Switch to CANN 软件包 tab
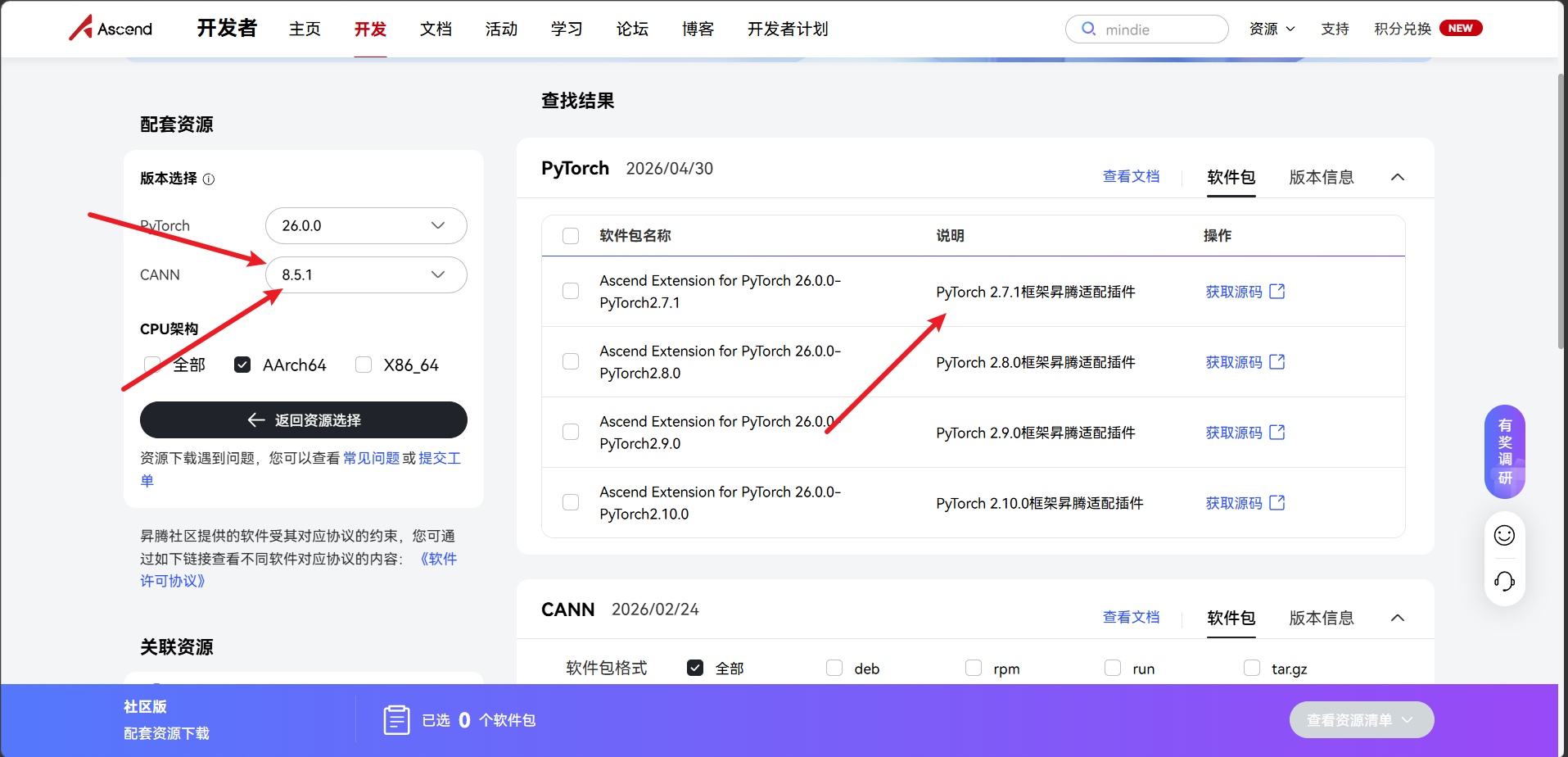 pos(1231,618)
